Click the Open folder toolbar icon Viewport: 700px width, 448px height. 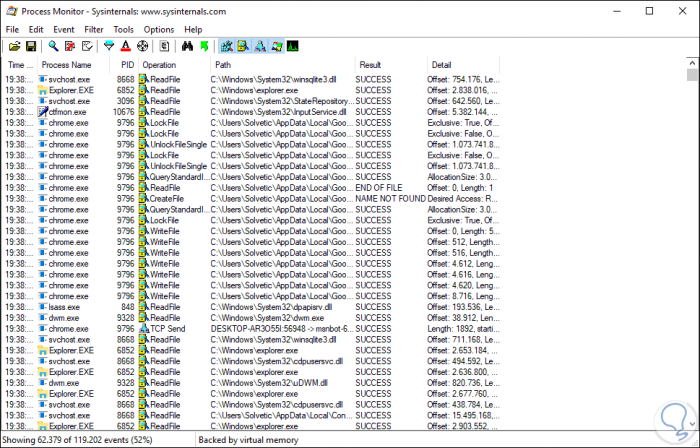point(14,46)
